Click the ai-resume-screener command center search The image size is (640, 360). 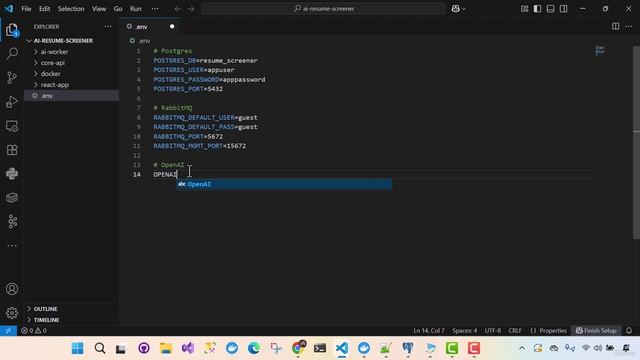323,9
